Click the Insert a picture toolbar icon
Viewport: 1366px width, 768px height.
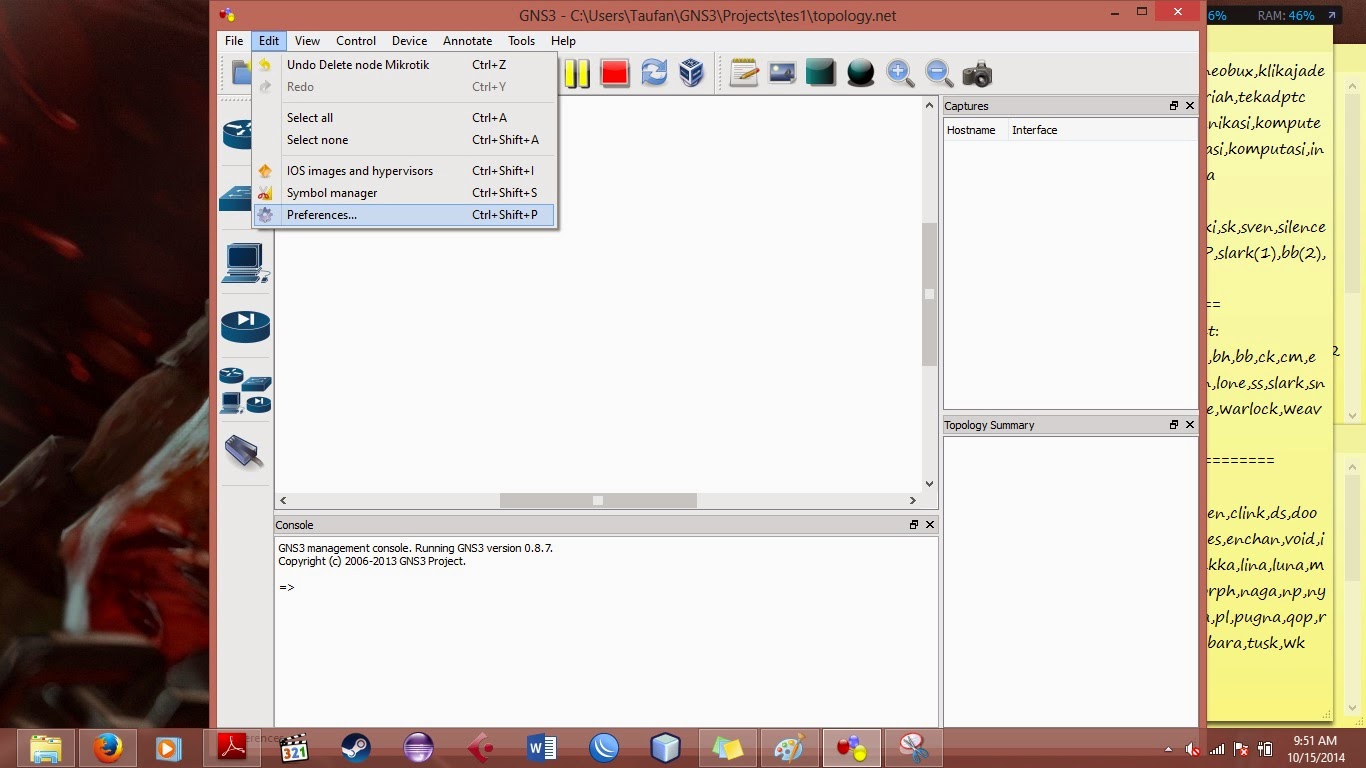[x=782, y=73]
